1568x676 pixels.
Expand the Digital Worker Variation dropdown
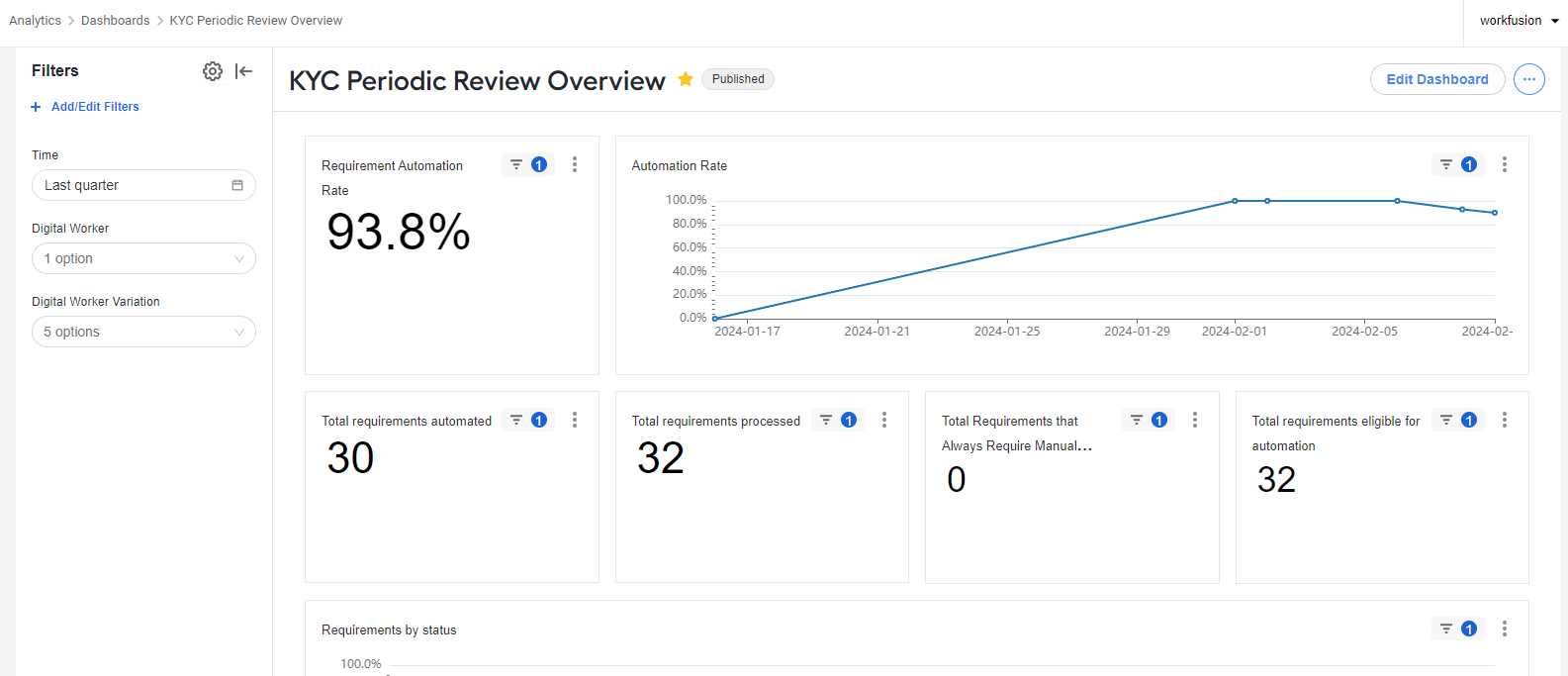[143, 332]
